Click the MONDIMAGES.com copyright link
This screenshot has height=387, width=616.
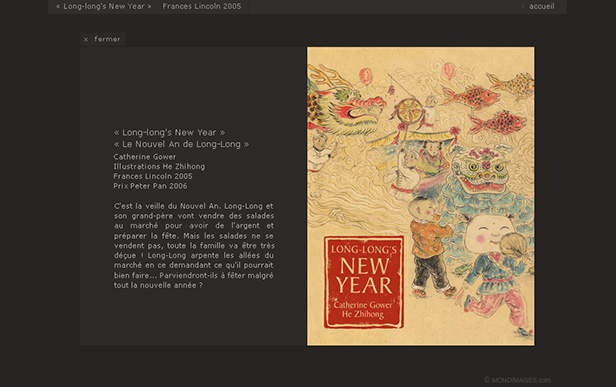pyautogui.click(x=517, y=380)
